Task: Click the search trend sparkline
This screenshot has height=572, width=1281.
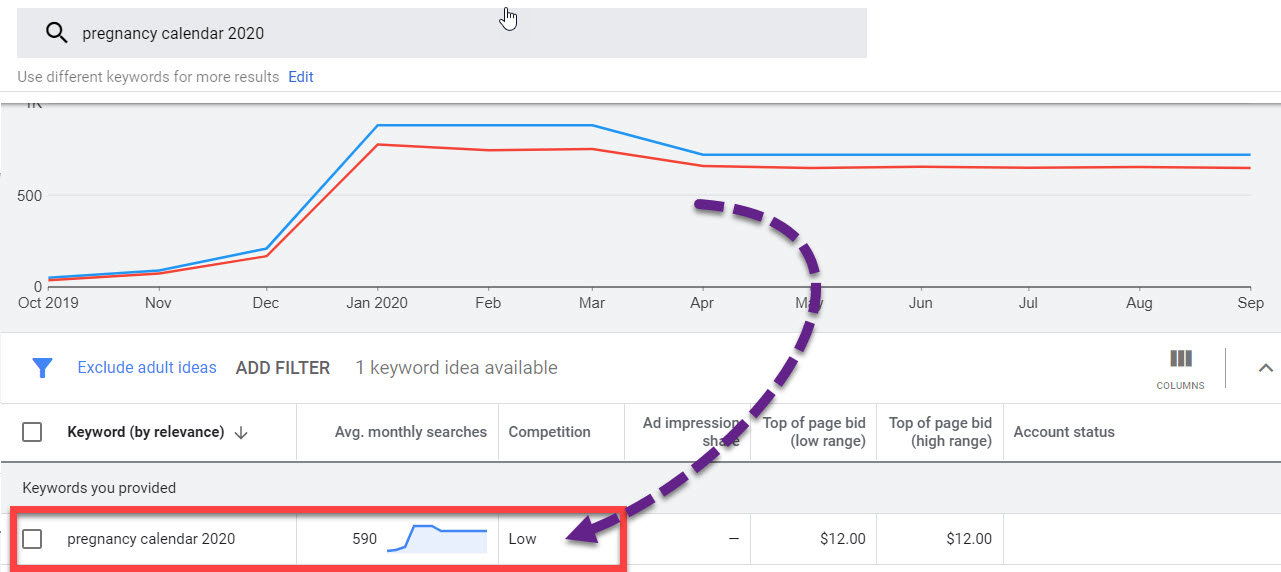Action: click(437, 539)
